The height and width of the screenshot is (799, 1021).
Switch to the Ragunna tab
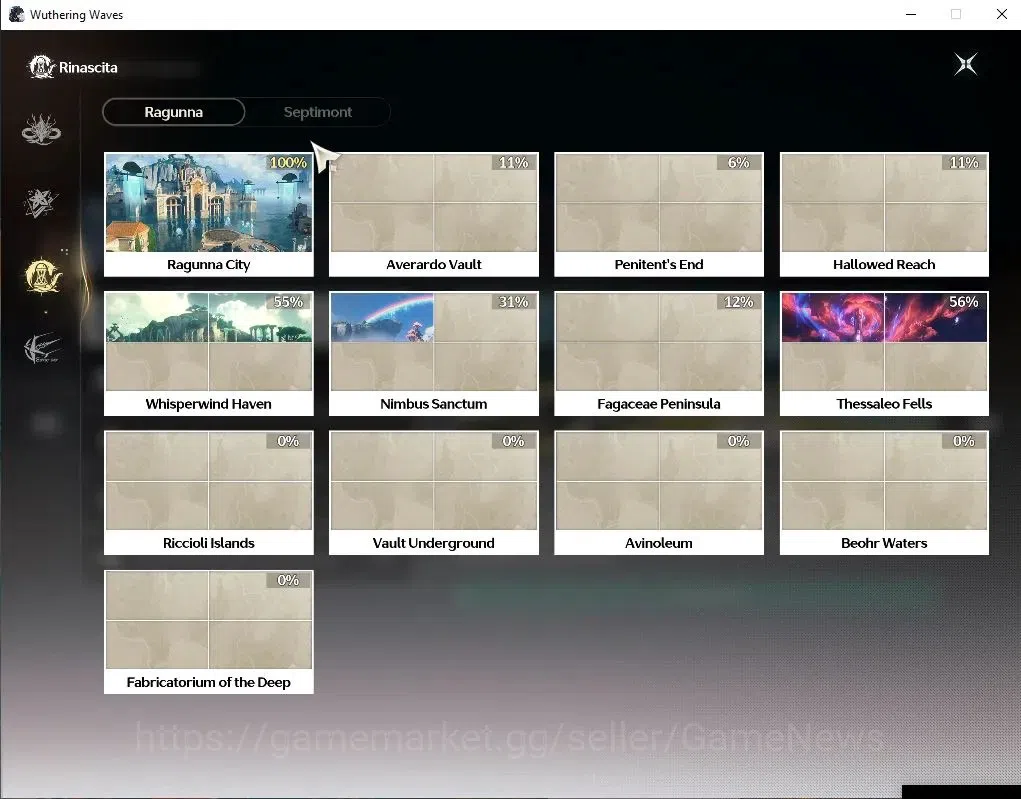click(x=173, y=112)
